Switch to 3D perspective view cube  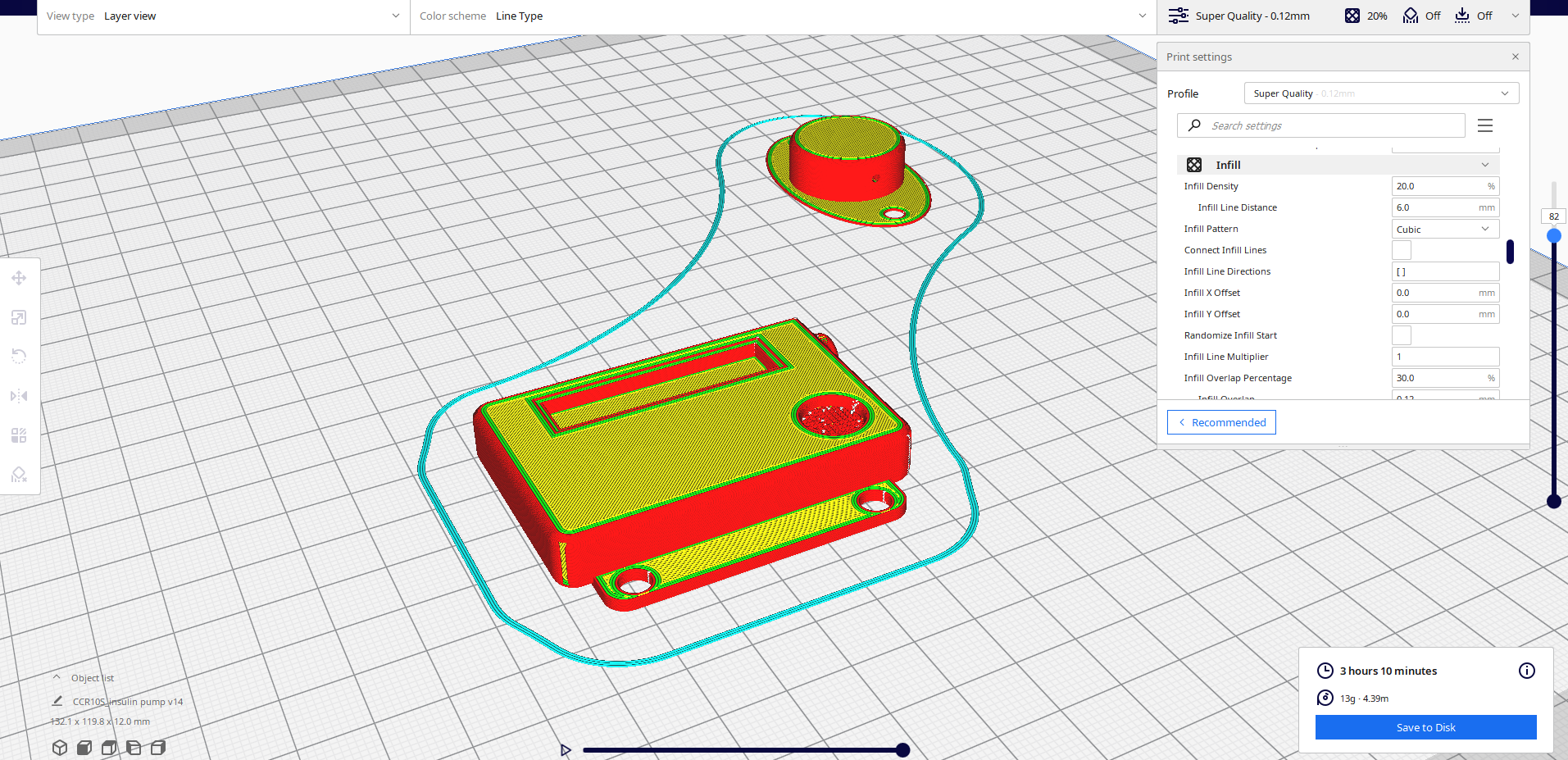[60, 748]
